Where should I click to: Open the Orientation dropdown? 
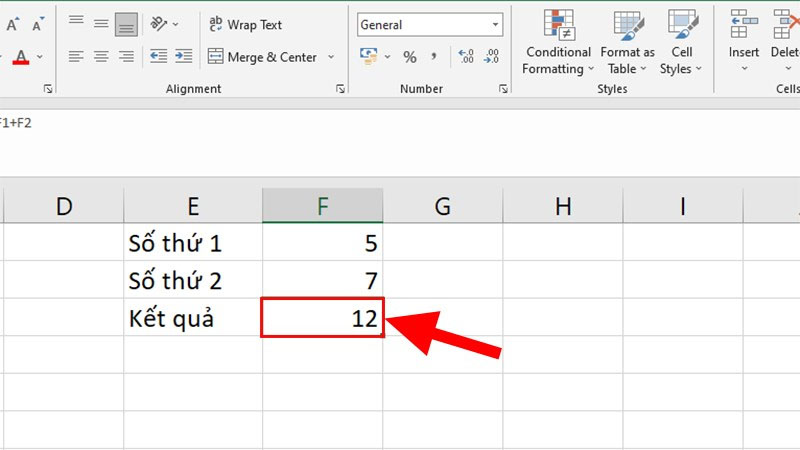(x=164, y=24)
